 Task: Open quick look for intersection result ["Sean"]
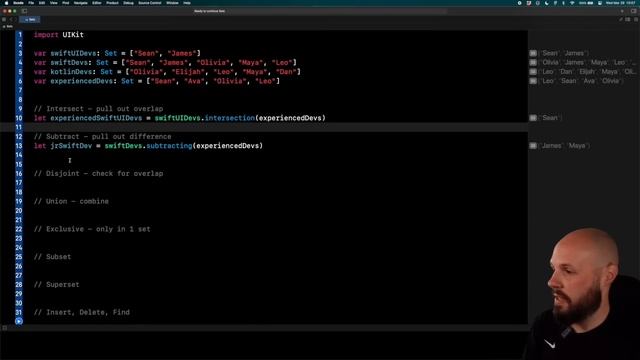tap(533, 118)
